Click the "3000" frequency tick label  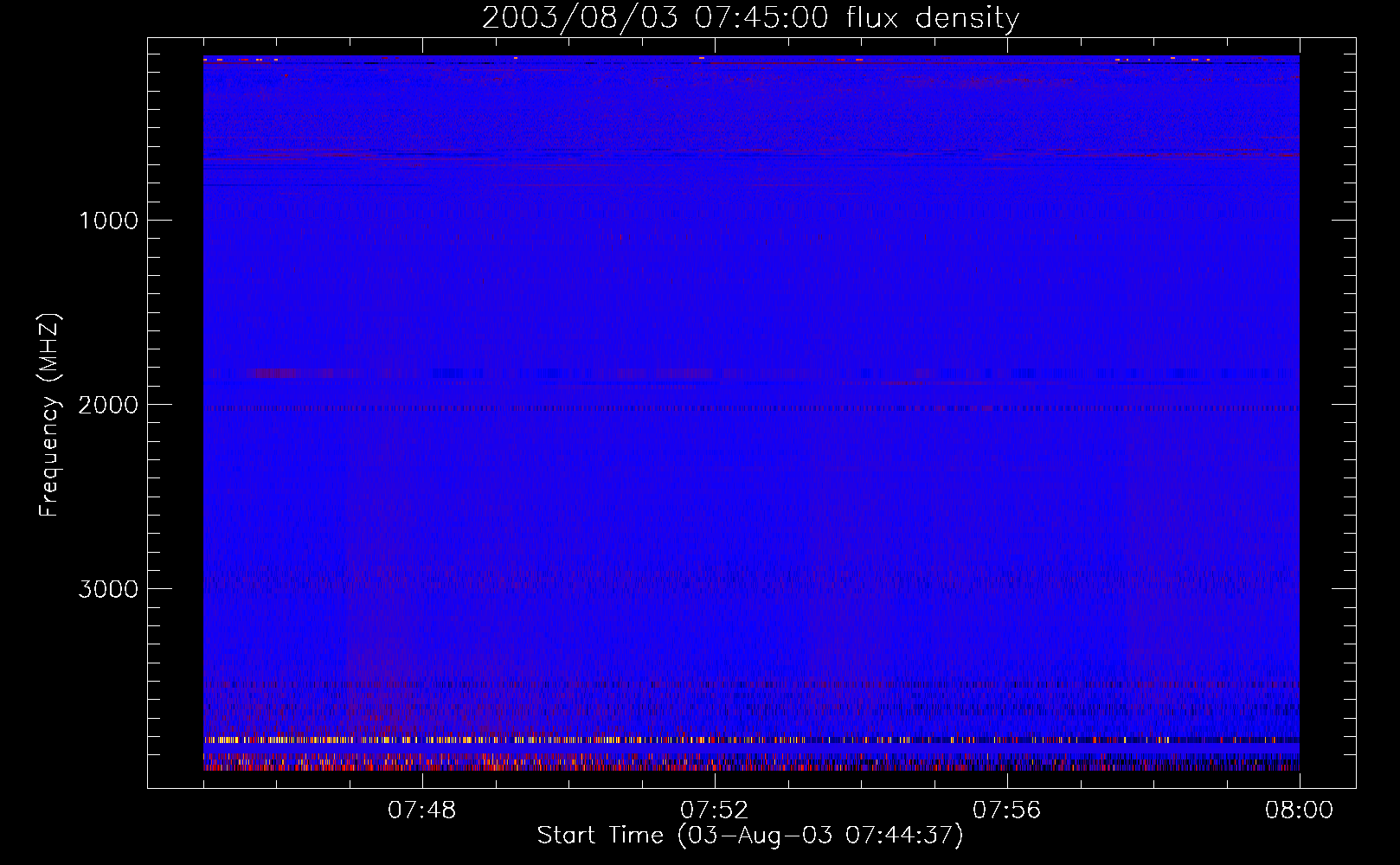[x=108, y=589]
